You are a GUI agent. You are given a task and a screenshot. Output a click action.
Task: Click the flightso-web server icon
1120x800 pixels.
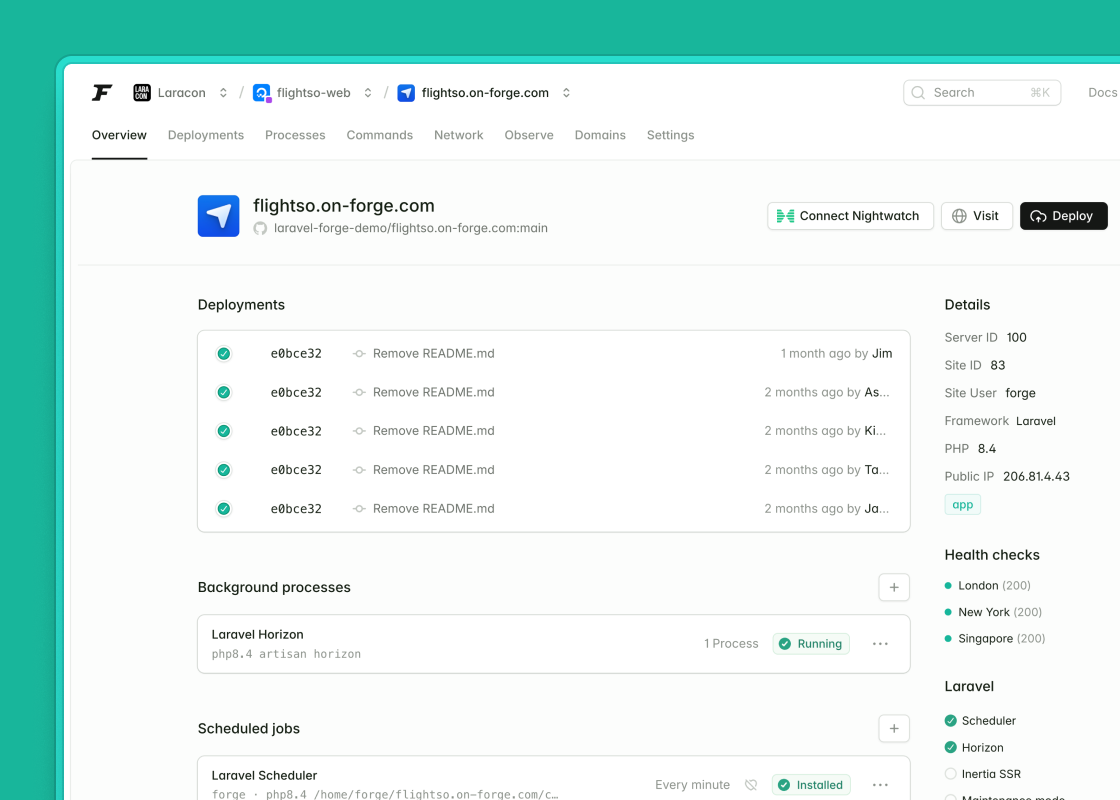click(262, 93)
